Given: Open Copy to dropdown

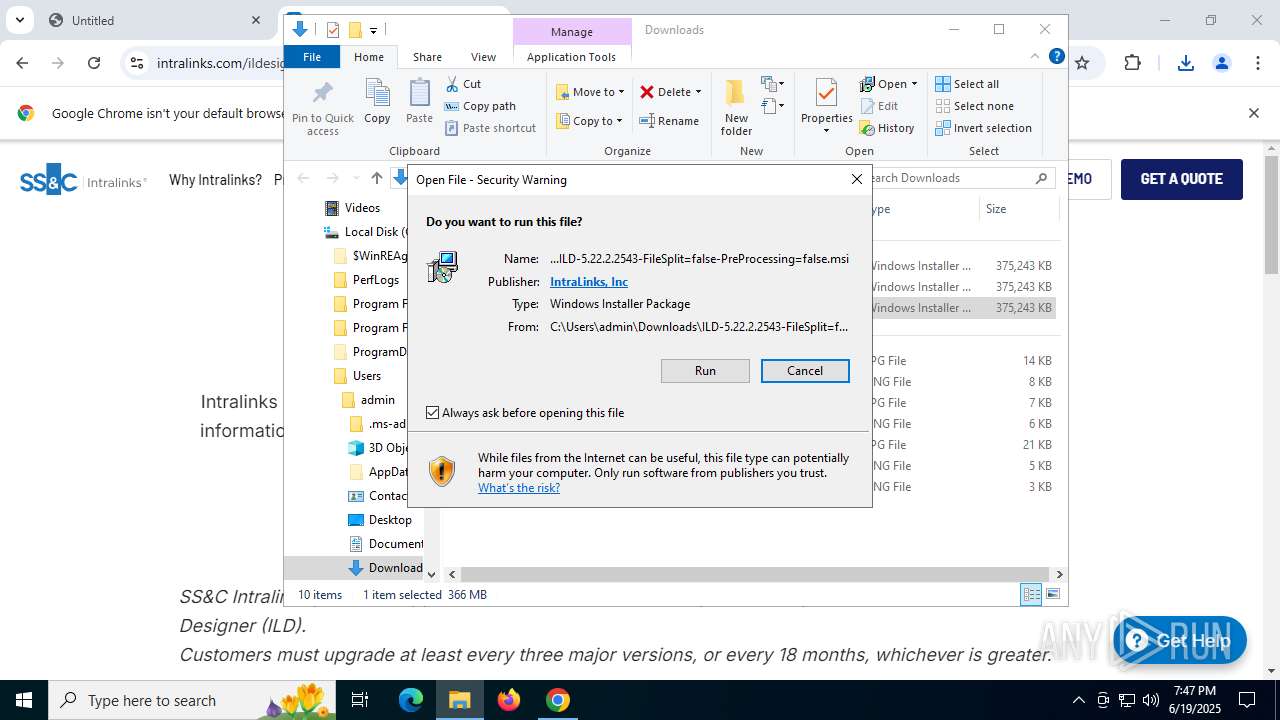Looking at the screenshot, I should click(589, 121).
